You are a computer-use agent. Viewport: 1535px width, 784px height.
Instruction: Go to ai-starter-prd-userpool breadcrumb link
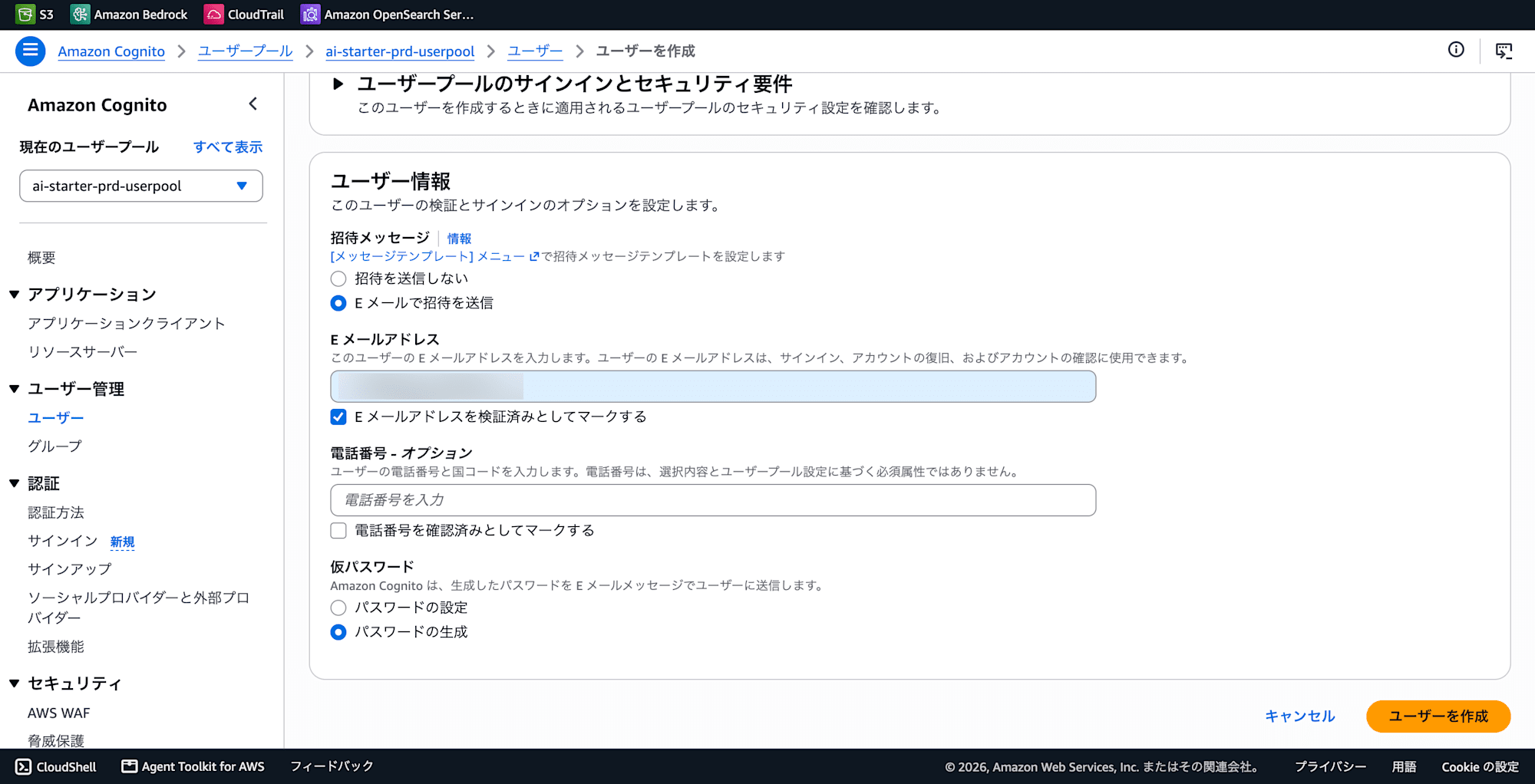point(400,51)
